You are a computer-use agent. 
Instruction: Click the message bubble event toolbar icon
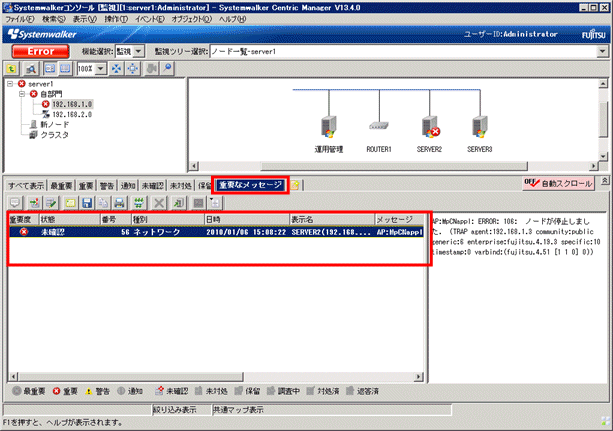click(x=15, y=203)
